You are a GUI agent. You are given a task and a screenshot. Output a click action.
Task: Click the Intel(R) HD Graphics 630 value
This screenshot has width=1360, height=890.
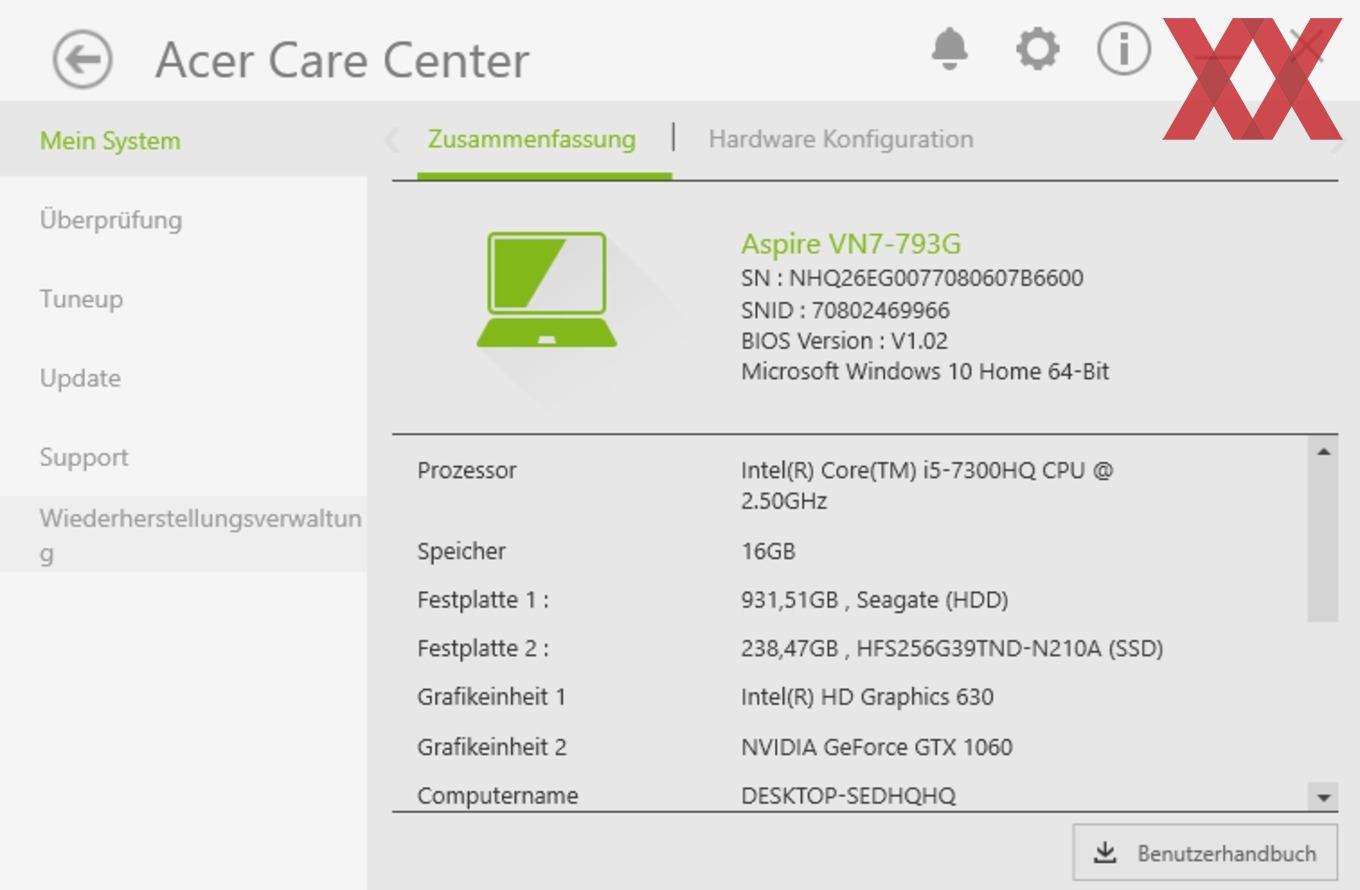click(x=867, y=697)
